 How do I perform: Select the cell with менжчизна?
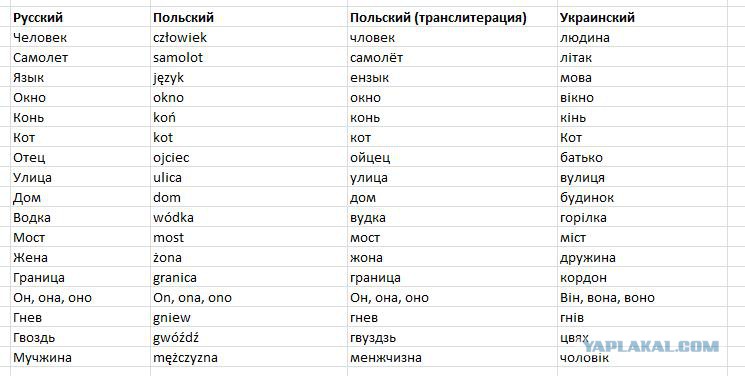[452, 357]
